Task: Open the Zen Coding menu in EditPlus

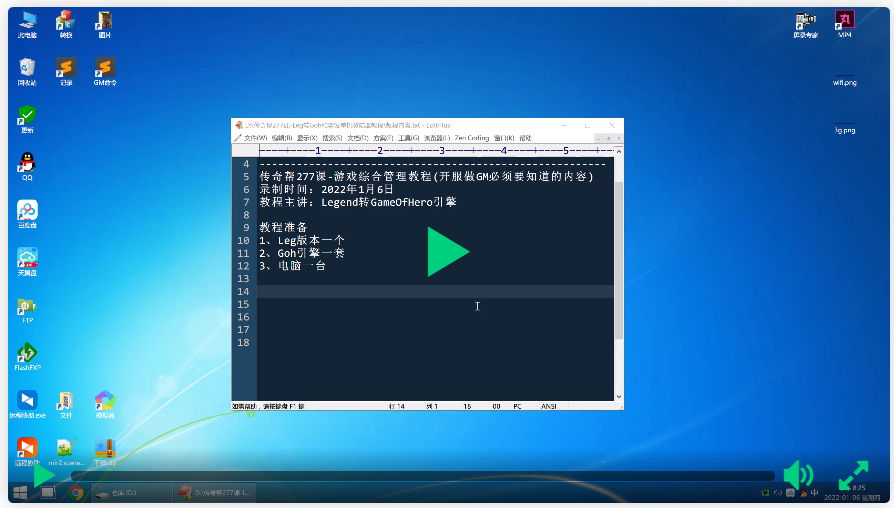Action: [x=472, y=138]
